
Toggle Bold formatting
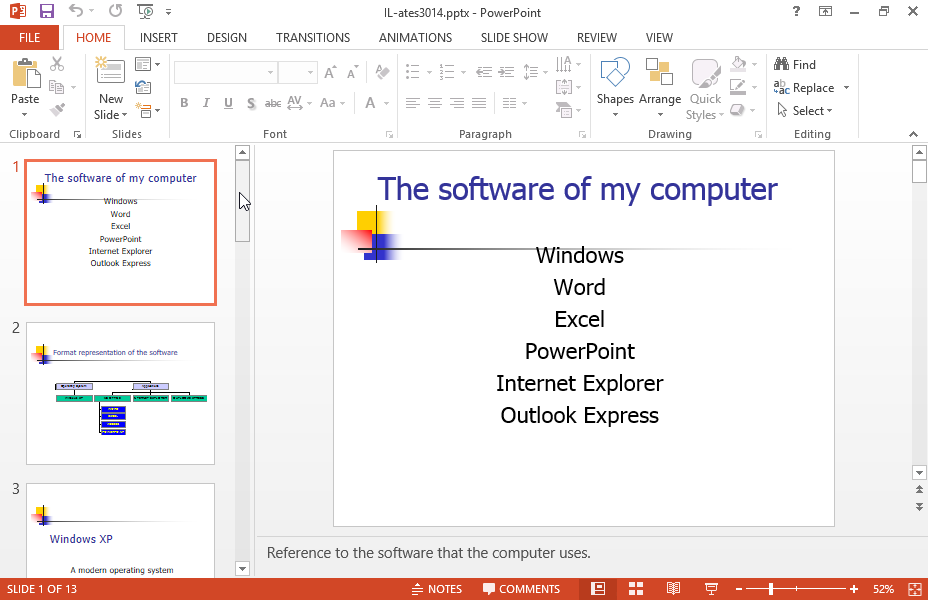point(184,103)
